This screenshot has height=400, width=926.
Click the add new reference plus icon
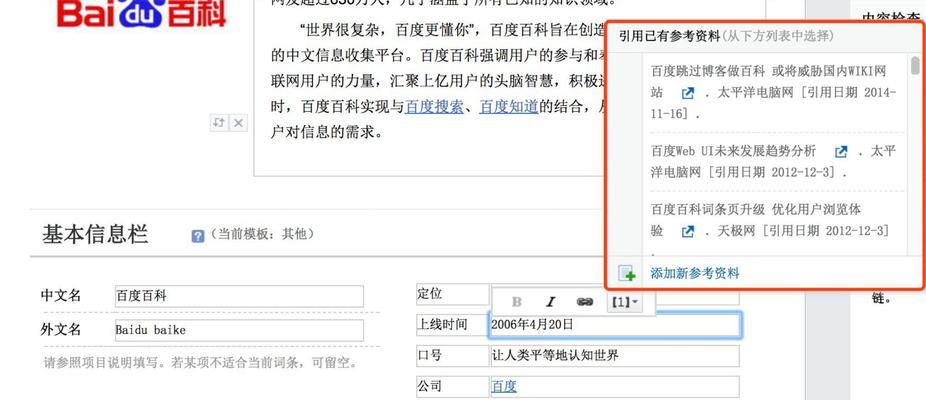[x=627, y=274]
